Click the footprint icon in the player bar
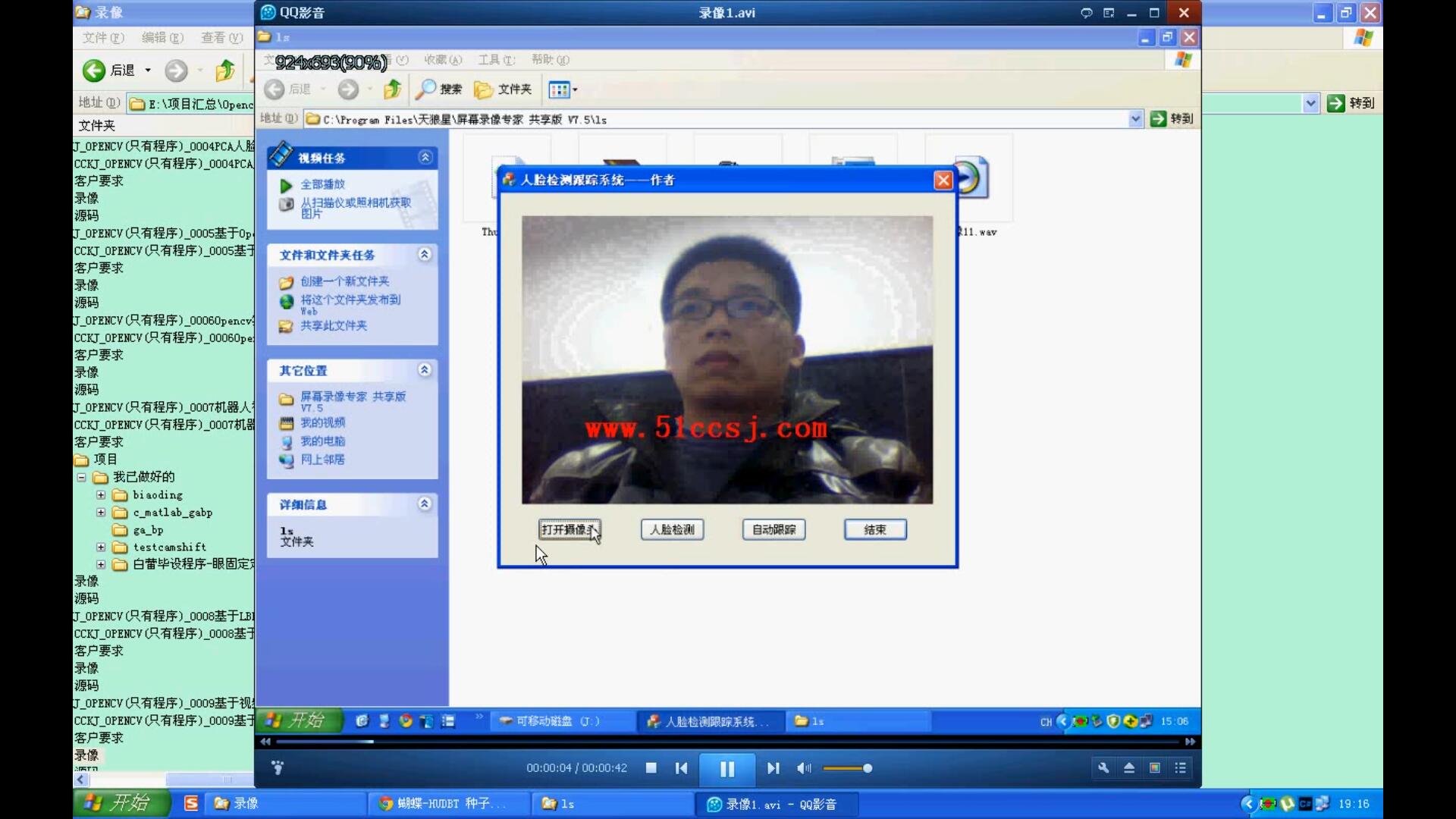 click(x=278, y=768)
